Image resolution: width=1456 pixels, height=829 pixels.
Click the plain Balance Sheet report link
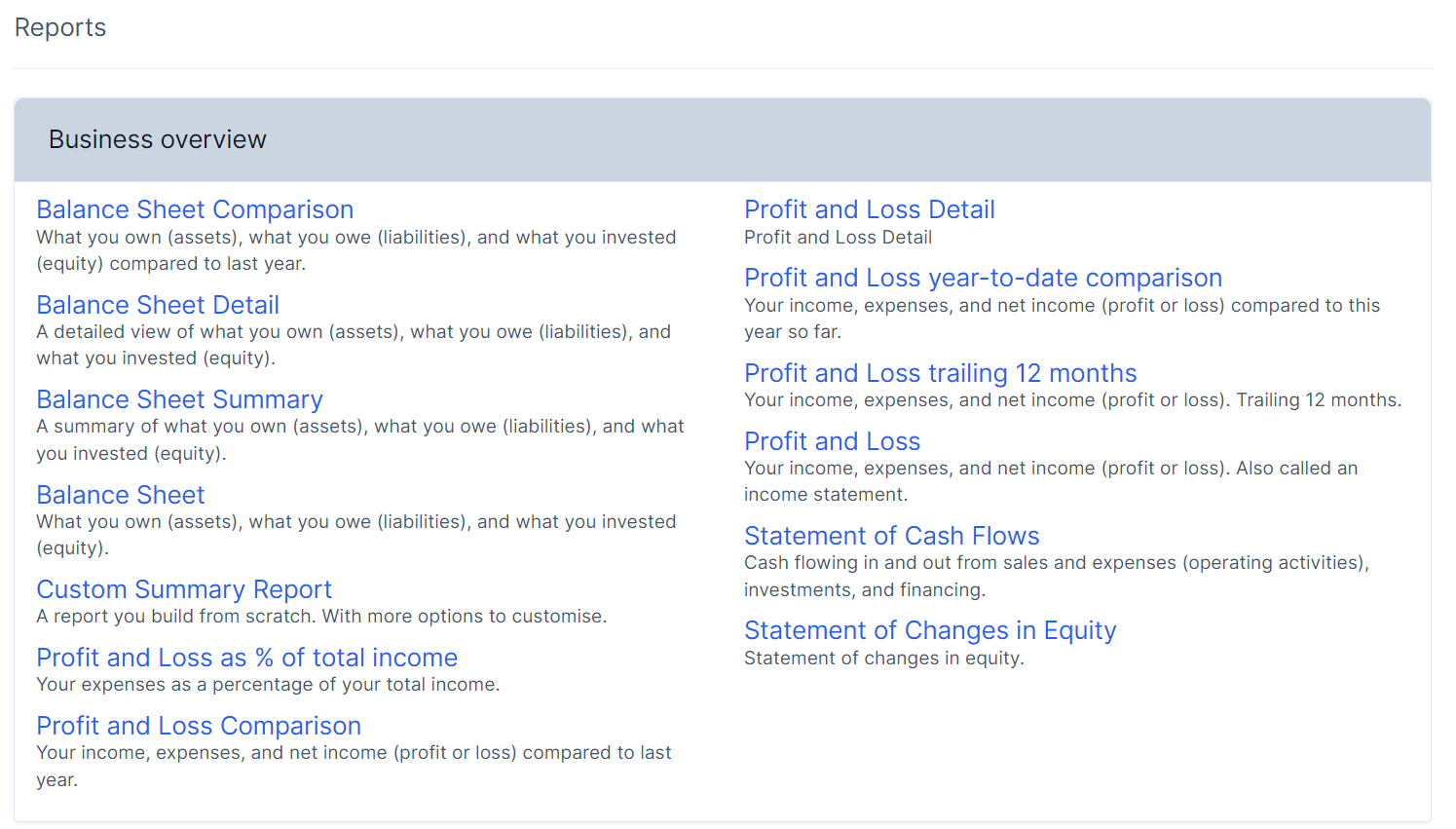click(121, 495)
